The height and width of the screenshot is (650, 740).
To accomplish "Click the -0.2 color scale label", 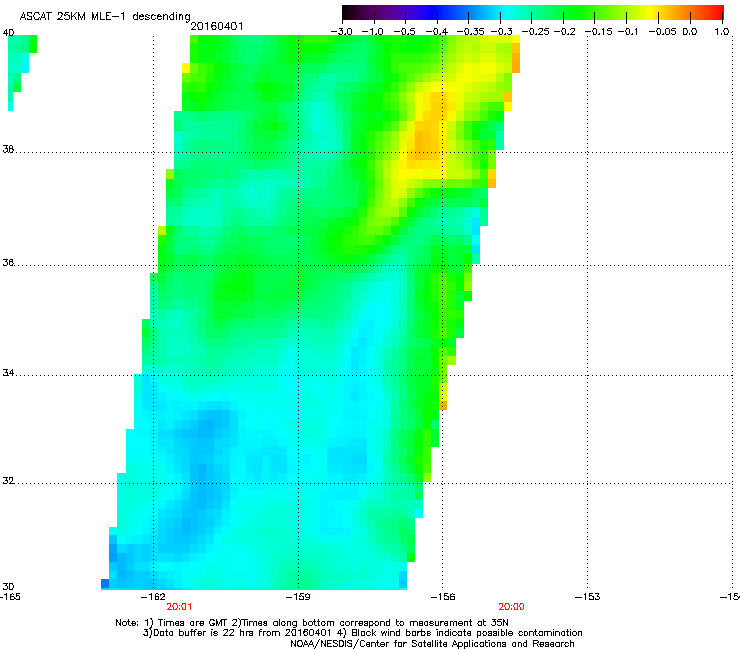I will [565, 31].
